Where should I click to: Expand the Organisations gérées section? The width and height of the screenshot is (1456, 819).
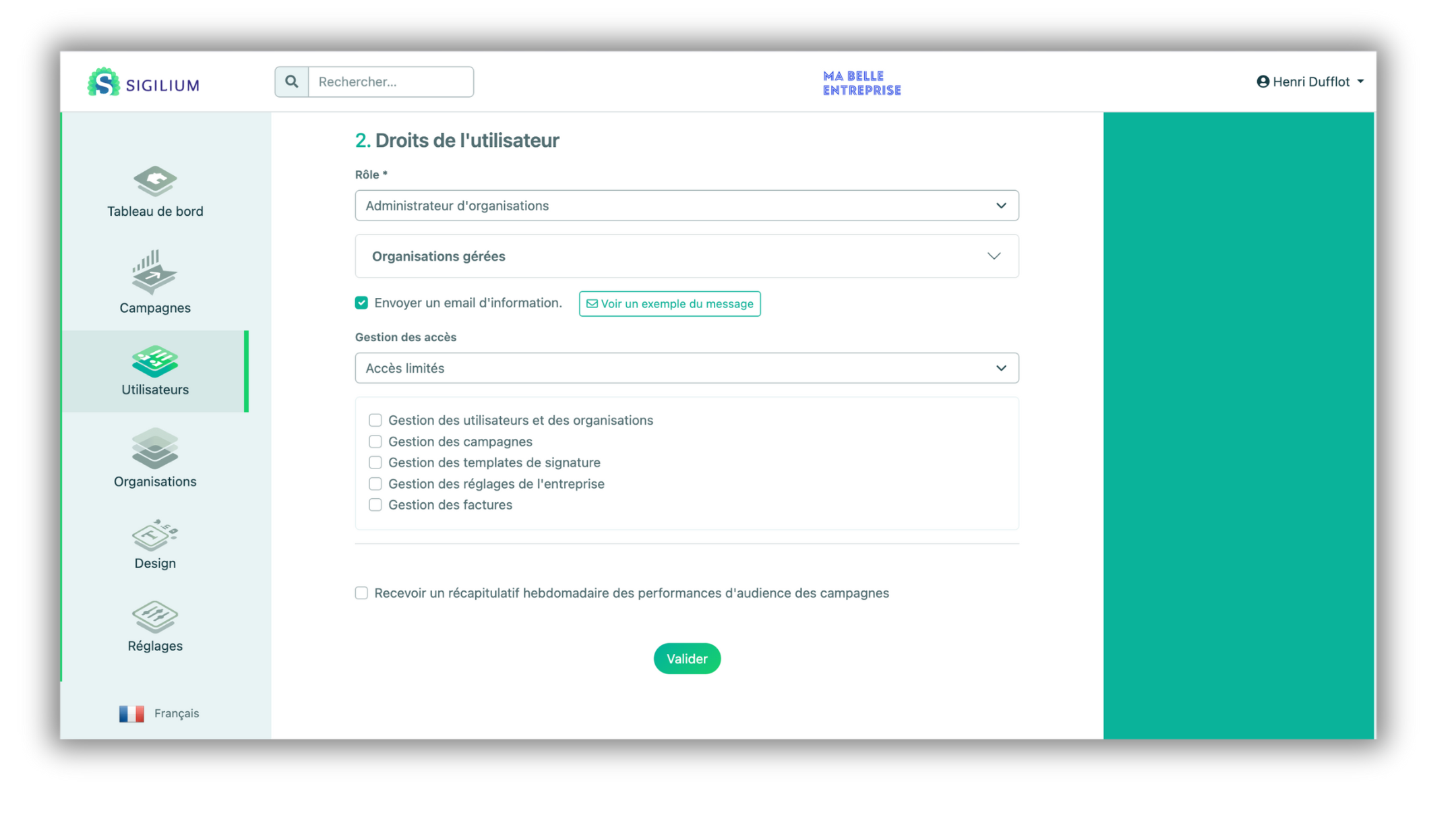click(x=686, y=256)
